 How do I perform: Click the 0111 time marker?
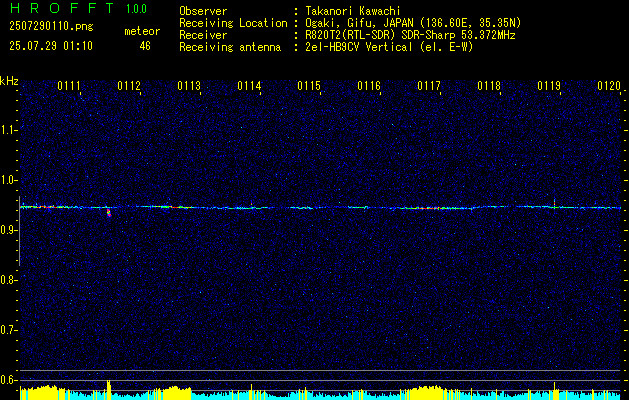pyautogui.click(x=69, y=86)
